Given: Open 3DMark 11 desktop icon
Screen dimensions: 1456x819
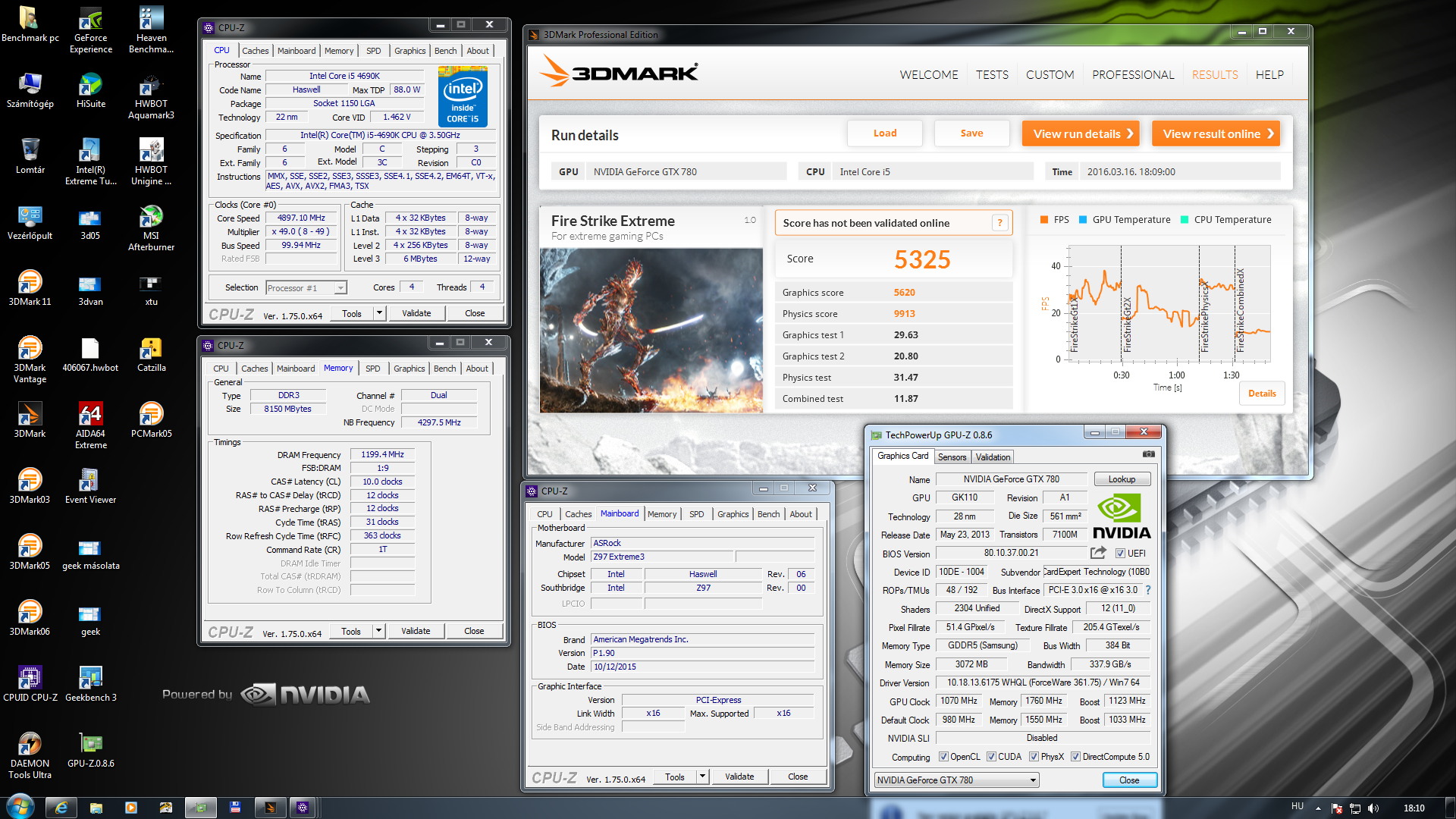Looking at the screenshot, I should pos(30,288).
